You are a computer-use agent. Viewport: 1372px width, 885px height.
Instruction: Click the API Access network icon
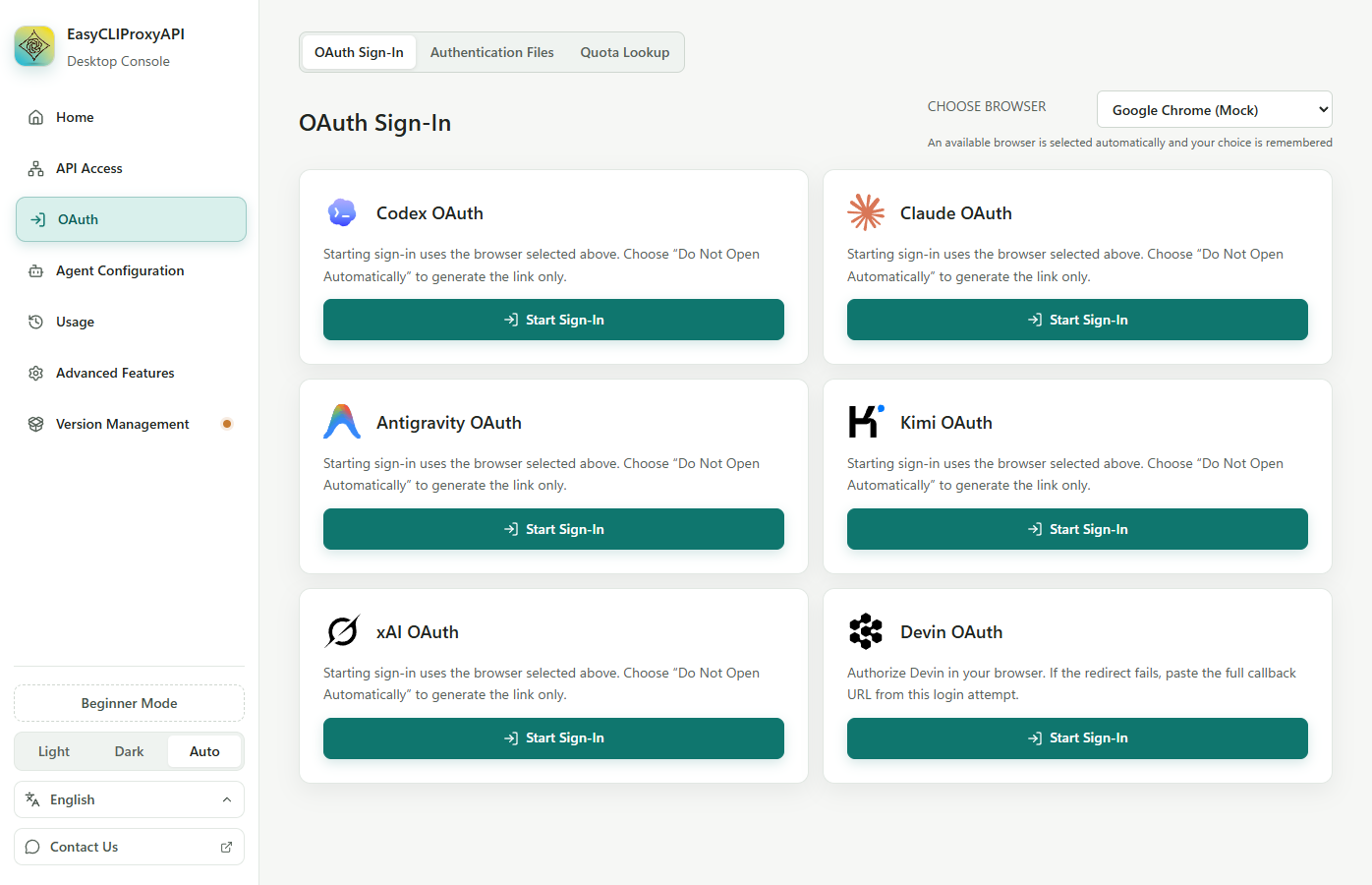pyautogui.click(x=36, y=168)
